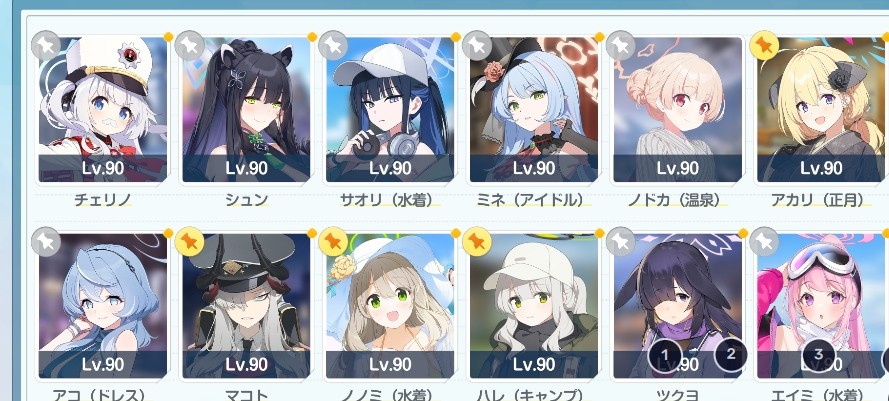The image size is (889, 401).
Task: Open the マコト character portrait
Action: pos(247,306)
